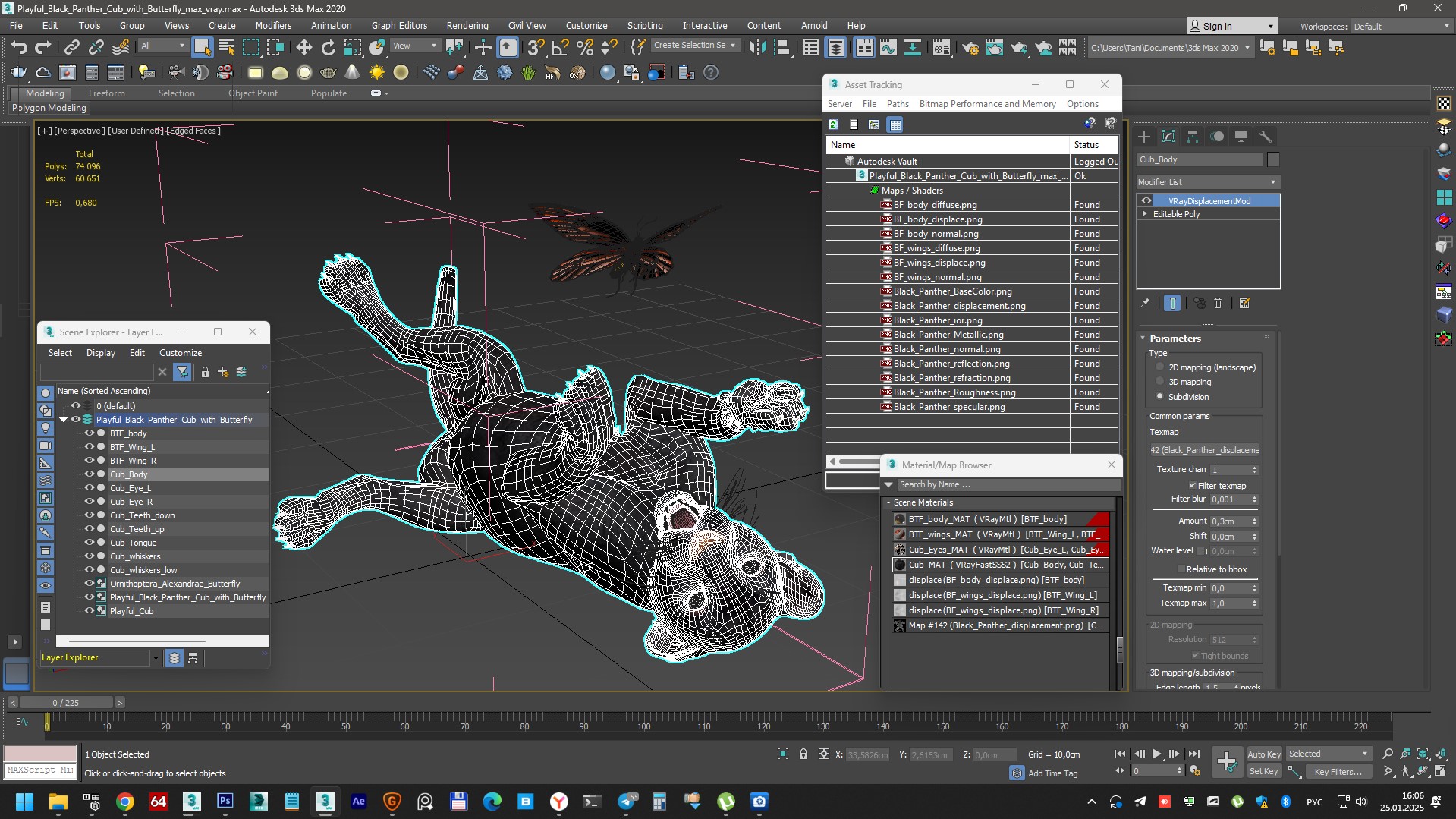Click Key Filters button
1456x819 pixels.
coord(1338,772)
